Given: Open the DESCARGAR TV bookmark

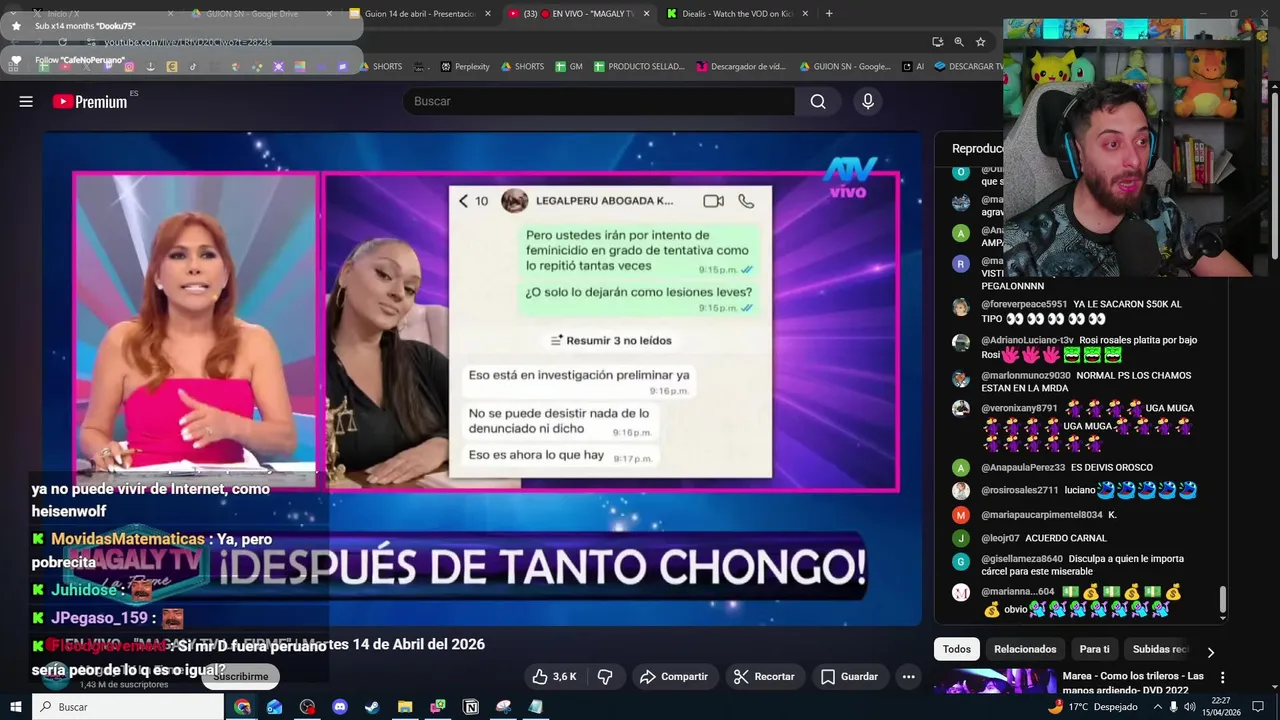Looking at the screenshot, I should pyautogui.click(x=969, y=67).
